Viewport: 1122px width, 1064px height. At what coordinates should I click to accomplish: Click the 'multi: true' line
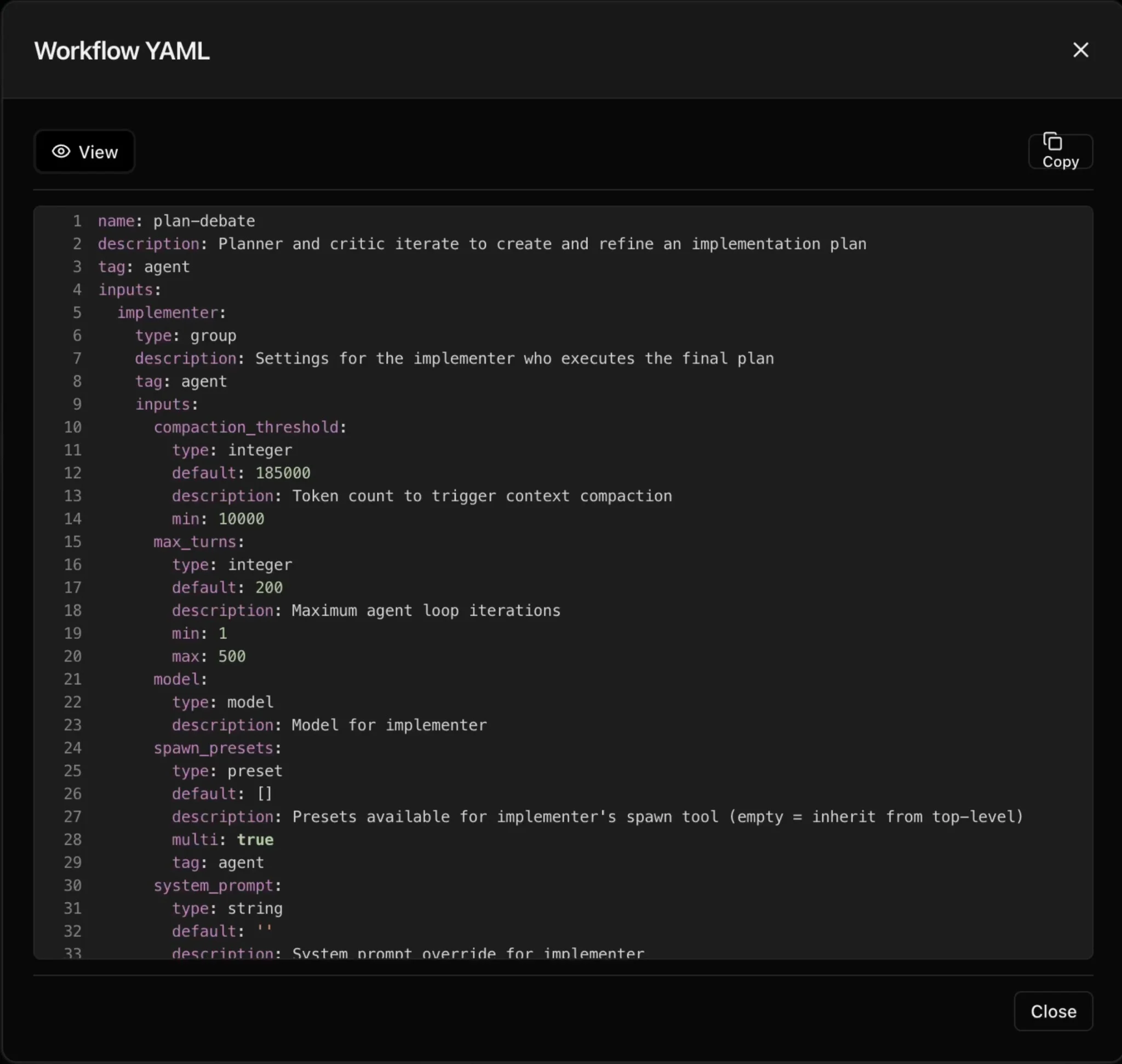tap(223, 839)
